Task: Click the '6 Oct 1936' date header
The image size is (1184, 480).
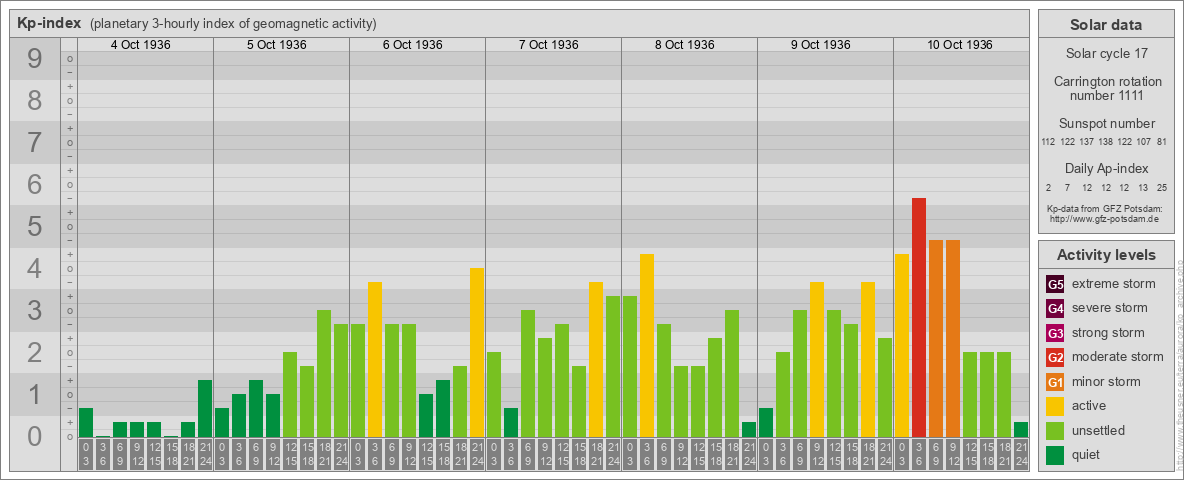Action: point(412,45)
